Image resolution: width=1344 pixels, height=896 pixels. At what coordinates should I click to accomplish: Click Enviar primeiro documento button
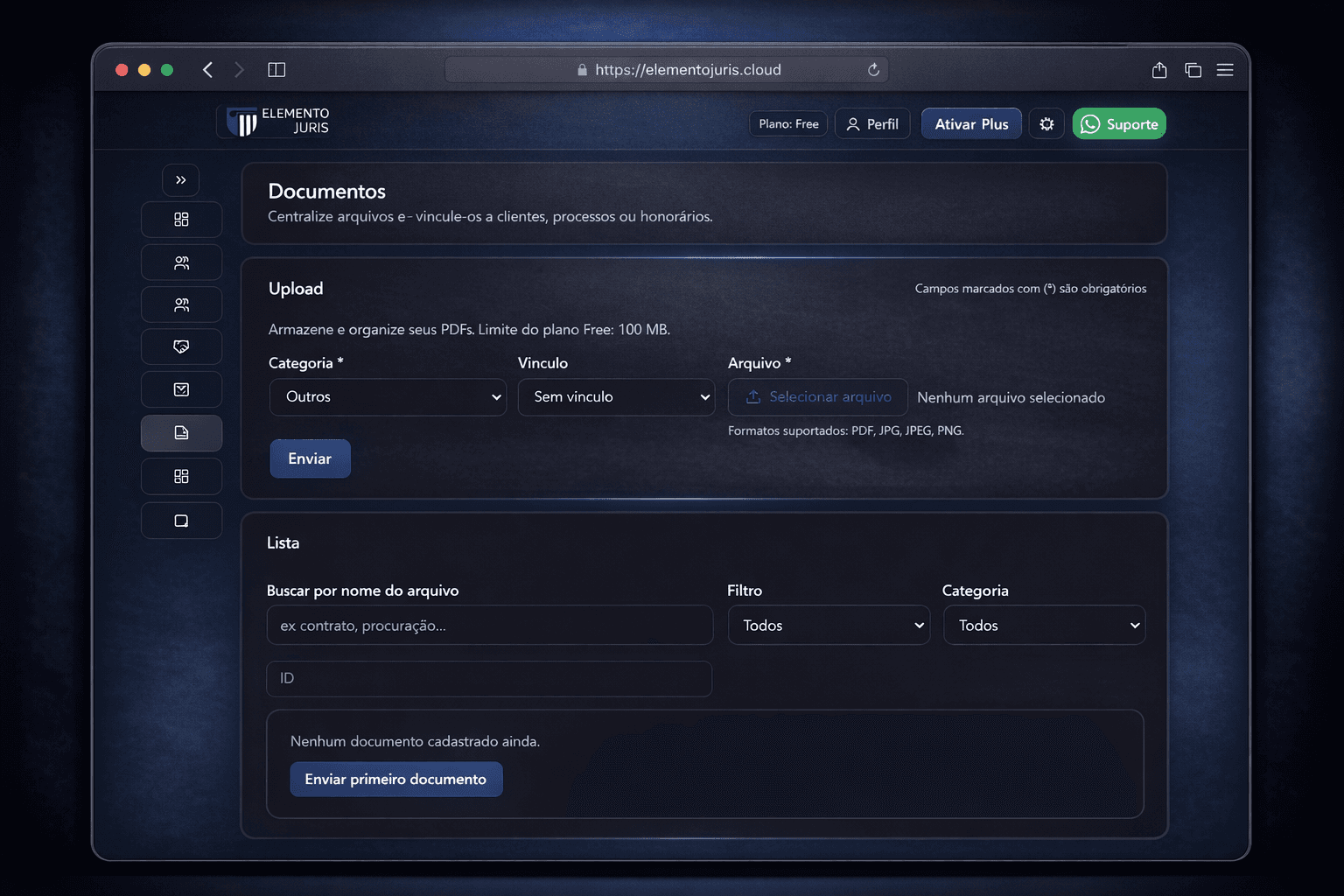tap(395, 779)
